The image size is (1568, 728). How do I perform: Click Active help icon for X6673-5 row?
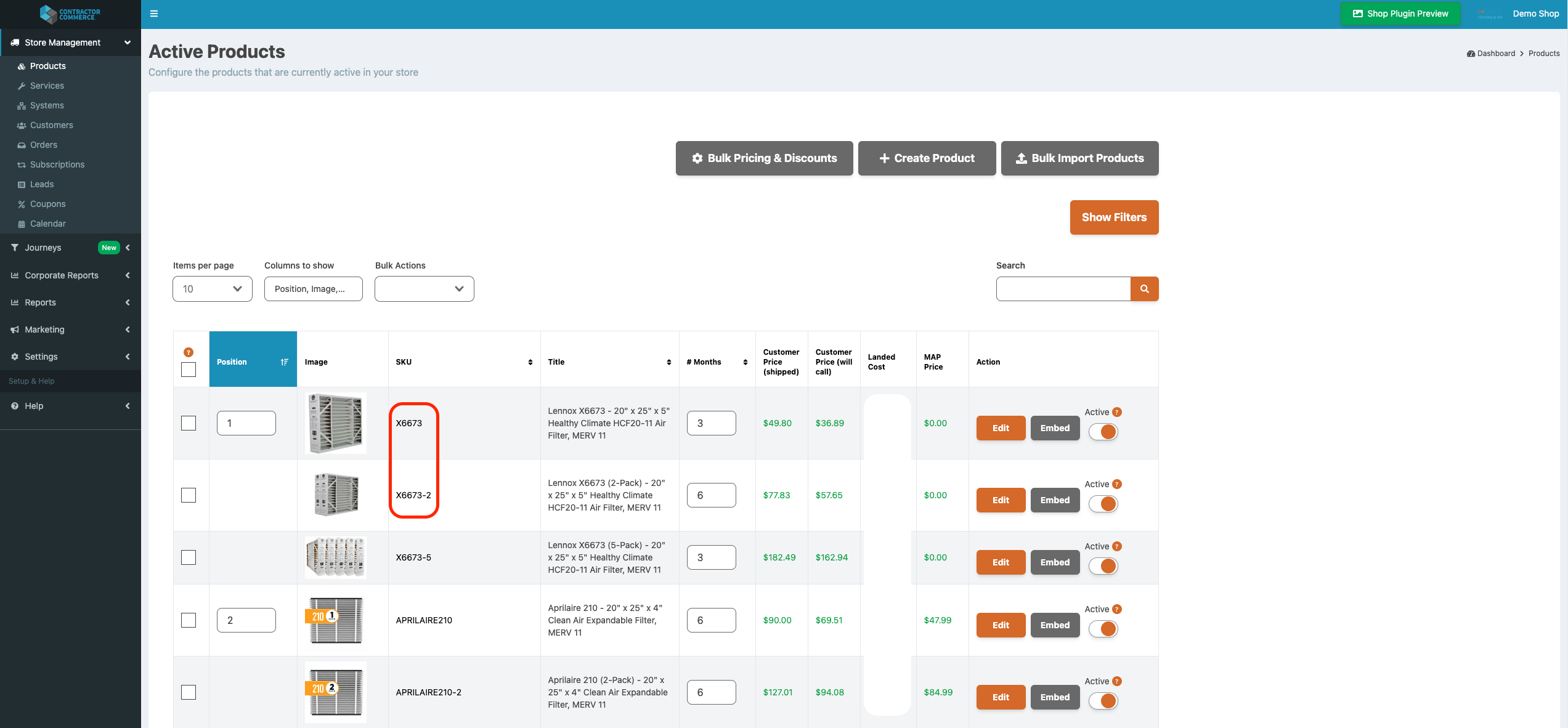point(1117,546)
